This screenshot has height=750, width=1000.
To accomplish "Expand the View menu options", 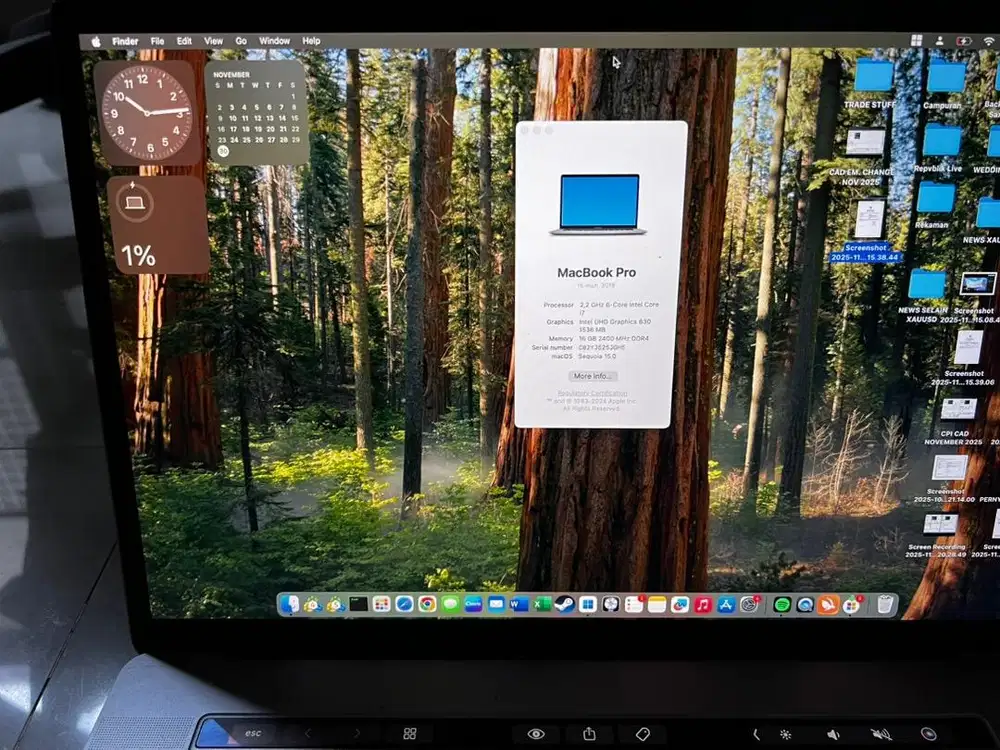I will [213, 41].
